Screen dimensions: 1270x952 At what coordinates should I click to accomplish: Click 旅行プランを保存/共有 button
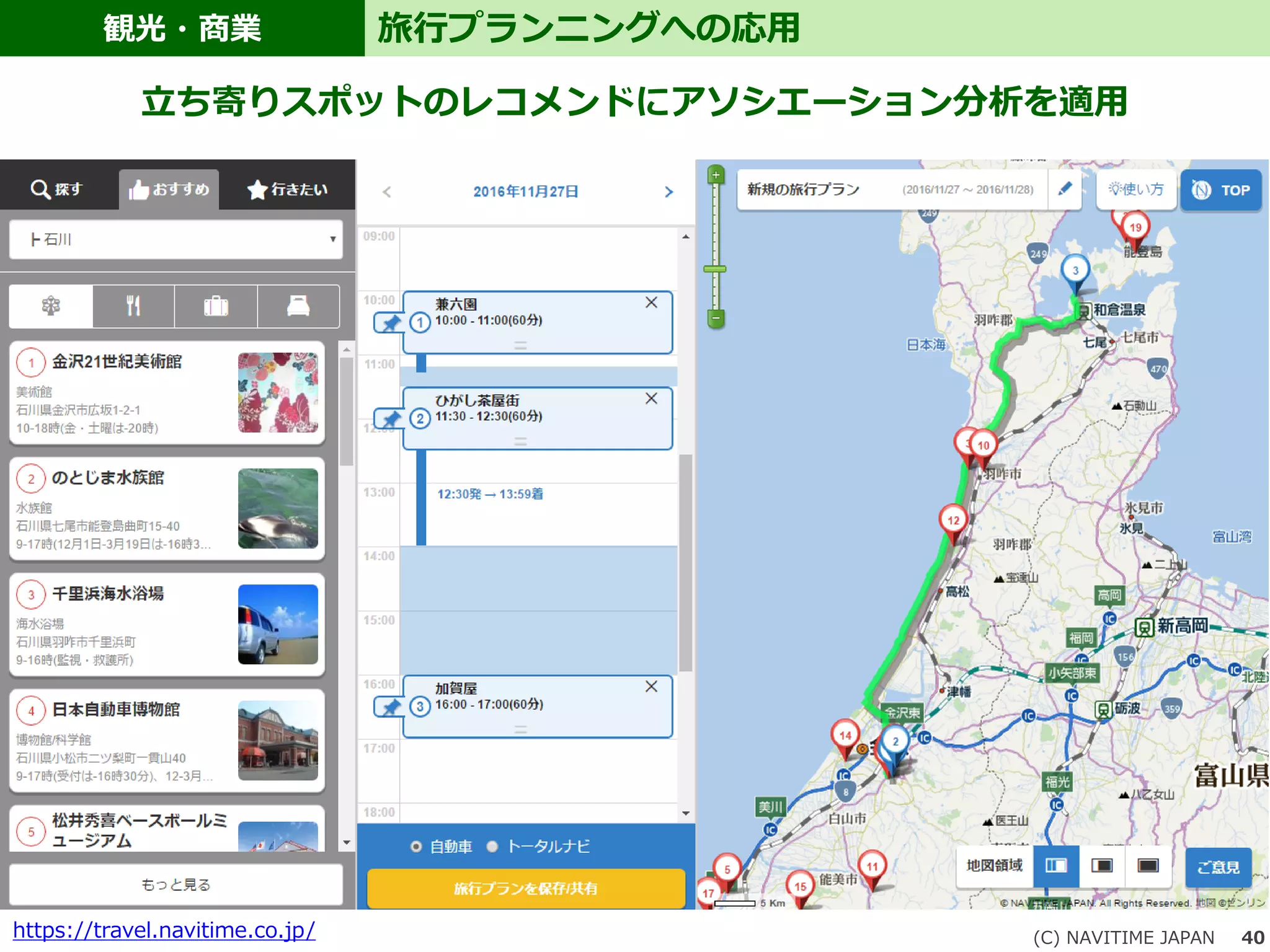526,888
